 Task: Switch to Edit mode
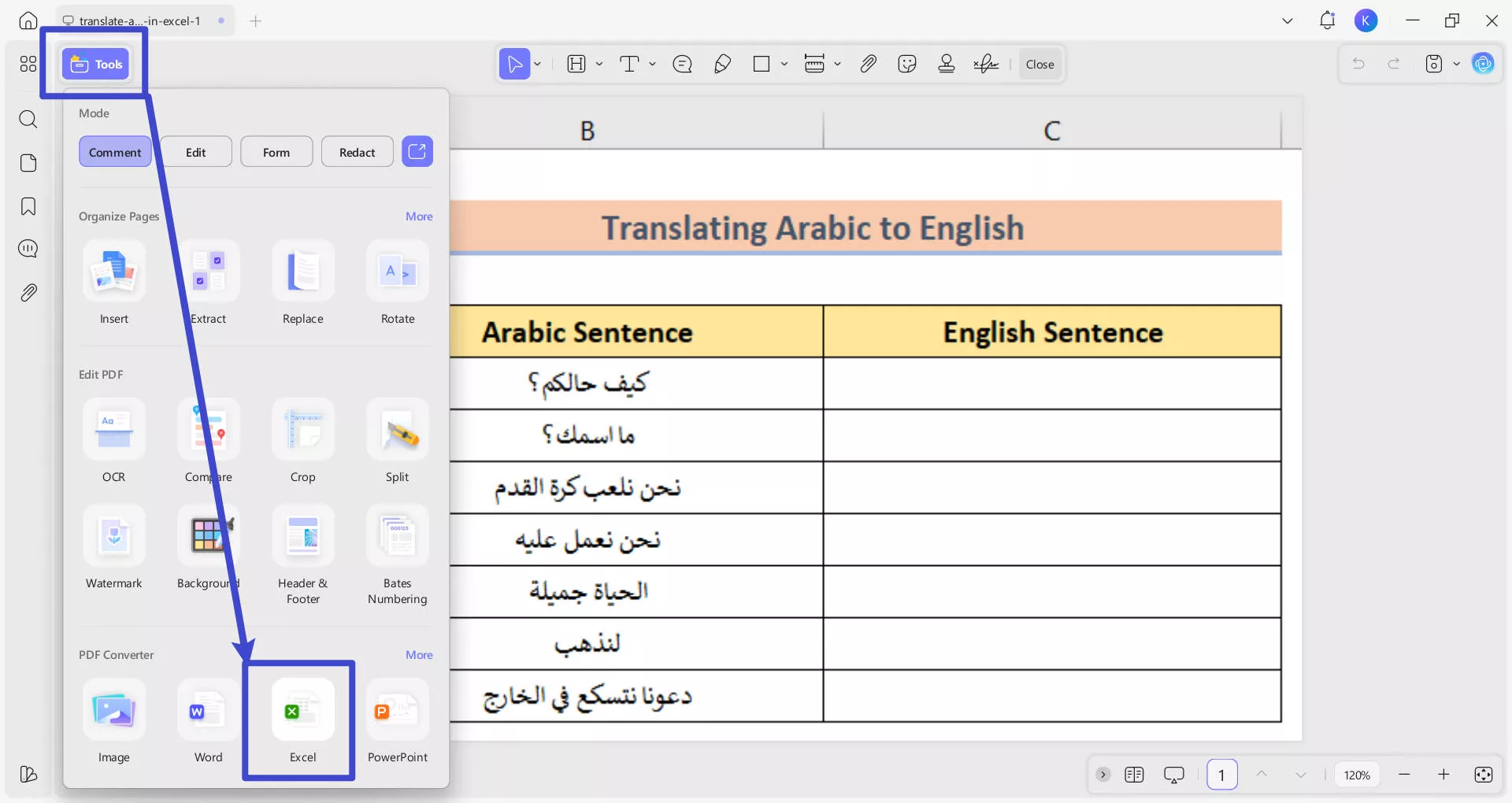tap(196, 151)
